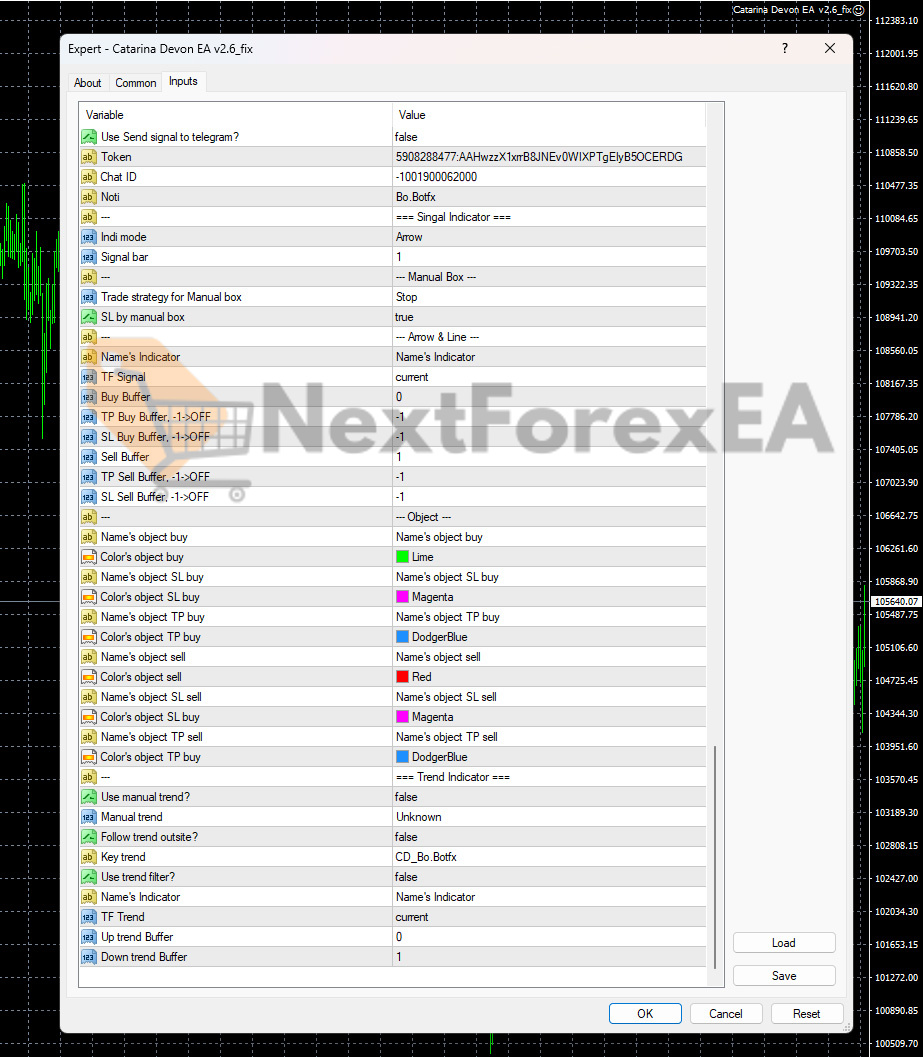
Task: Click the Token value field
Action: click(x=539, y=157)
